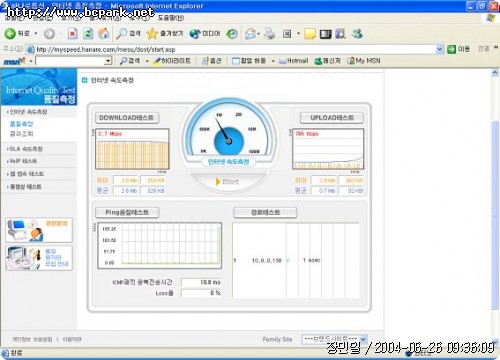Click the results lookup sidebar link
Screen dimensions: 500x360
[21, 134]
